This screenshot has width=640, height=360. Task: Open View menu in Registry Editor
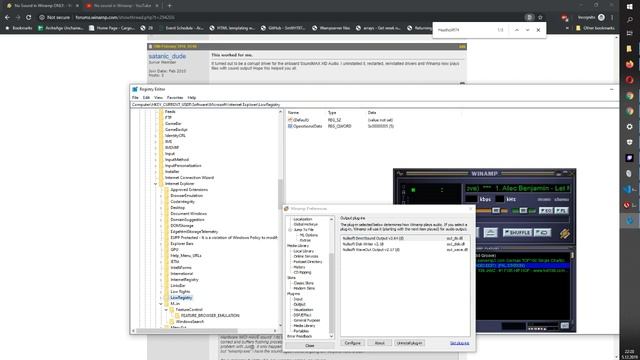coord(158,98)
